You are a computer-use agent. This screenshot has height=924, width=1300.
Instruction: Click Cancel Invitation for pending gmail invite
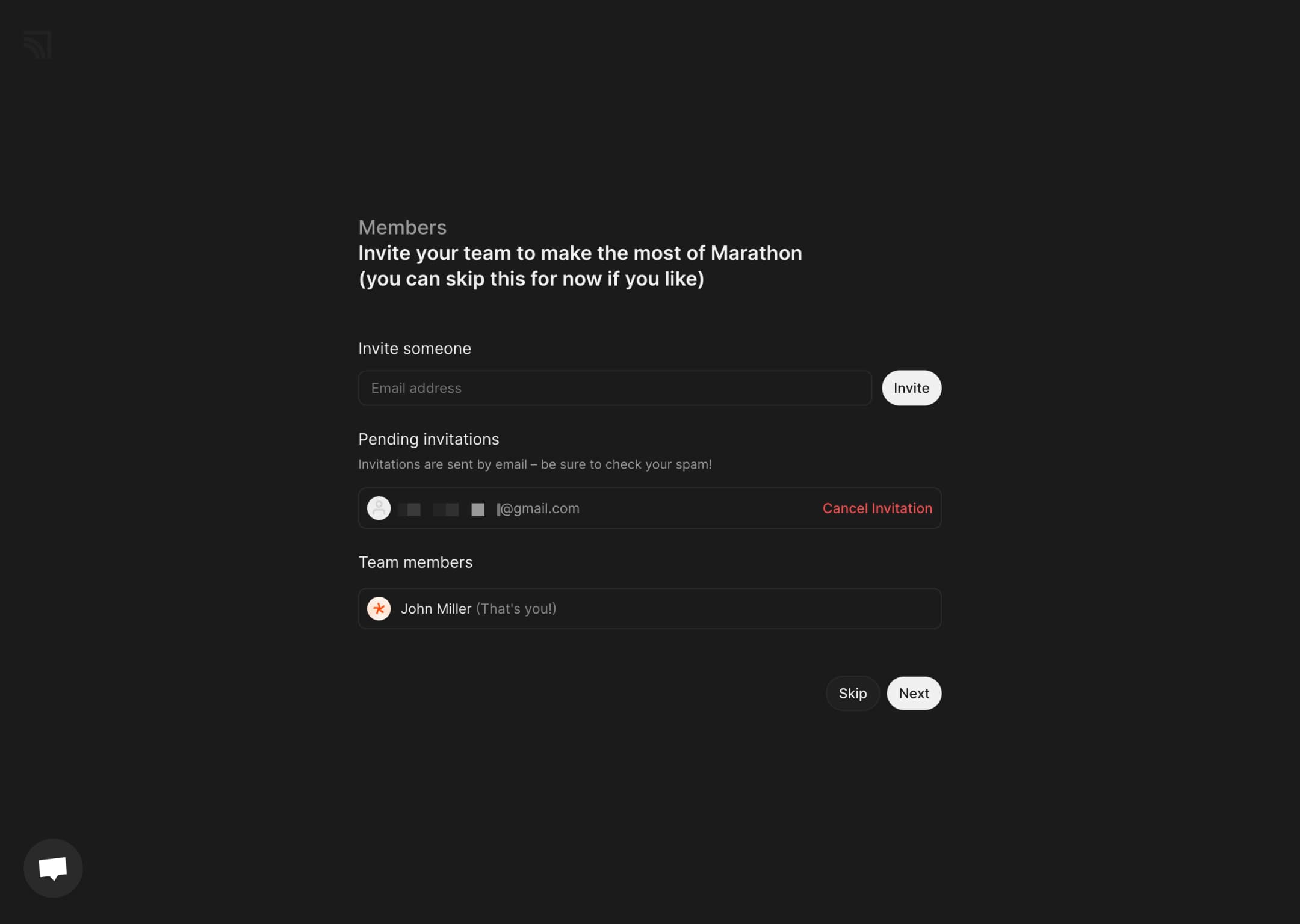click(877, 508)
